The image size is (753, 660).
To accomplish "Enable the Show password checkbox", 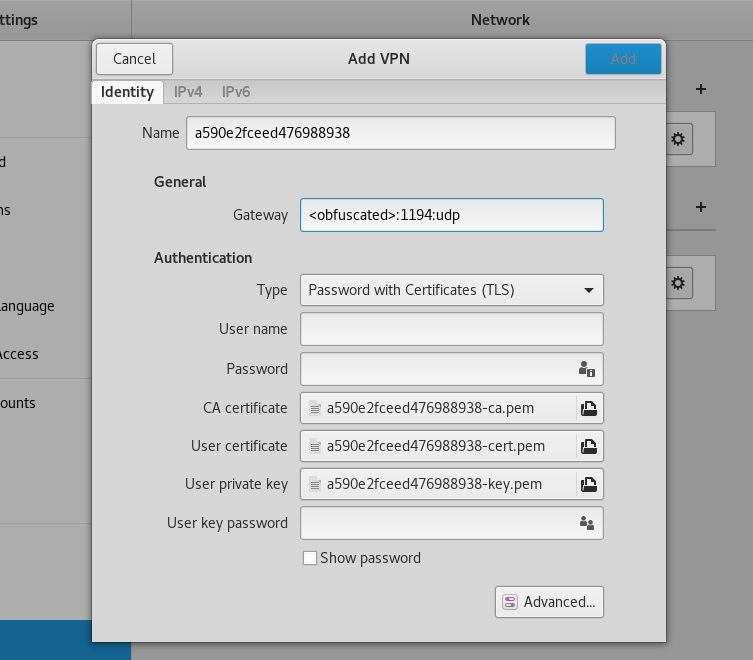I will coord(310,558).
